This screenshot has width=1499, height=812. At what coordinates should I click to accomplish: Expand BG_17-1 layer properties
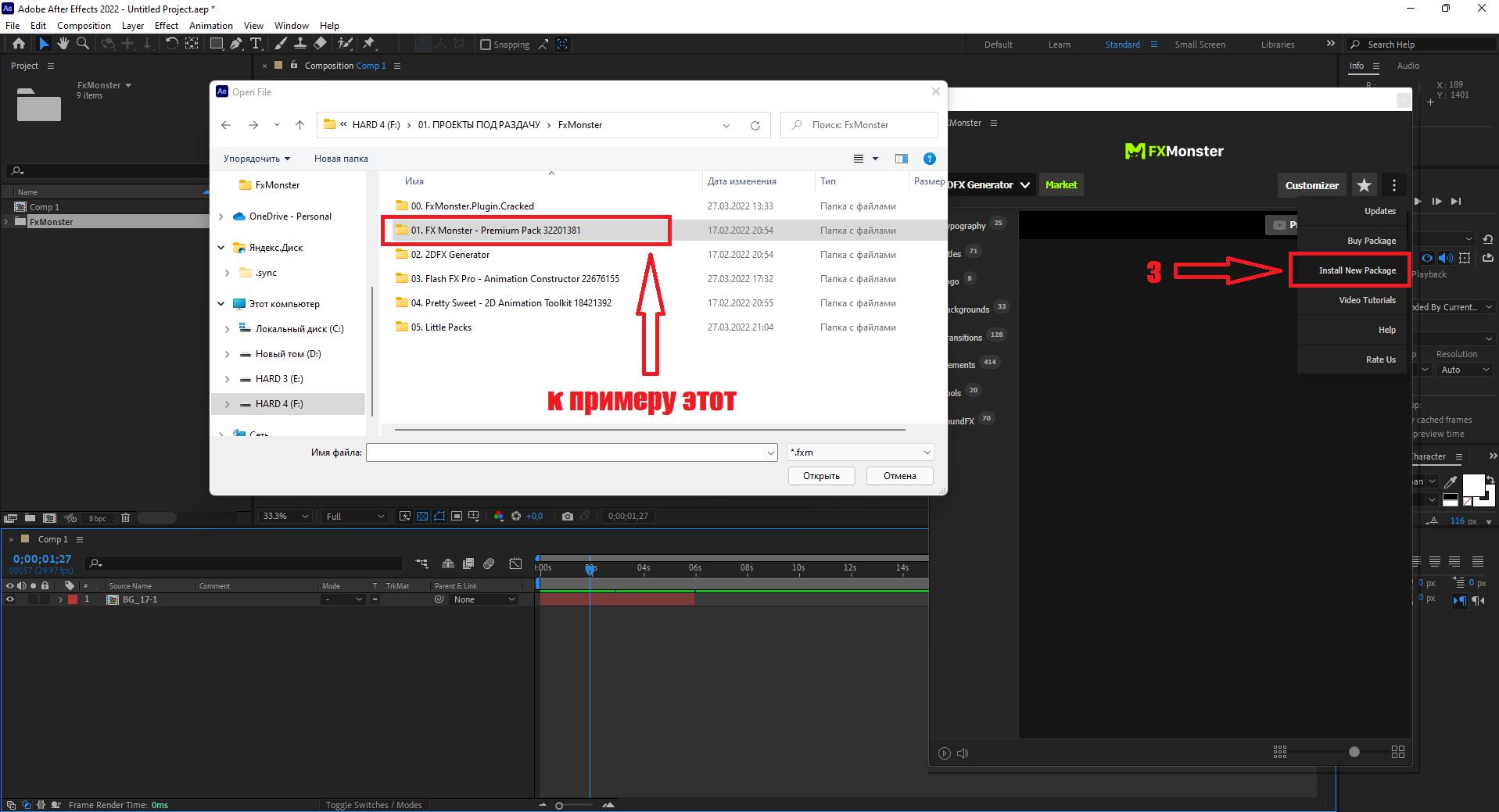60,599
